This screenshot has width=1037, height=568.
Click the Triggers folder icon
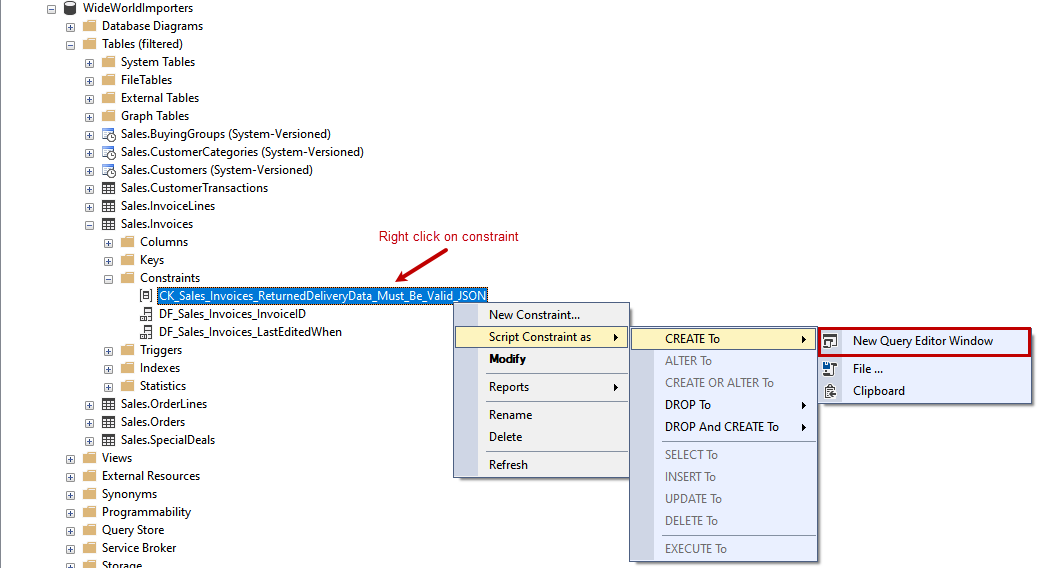pos(128,350)
